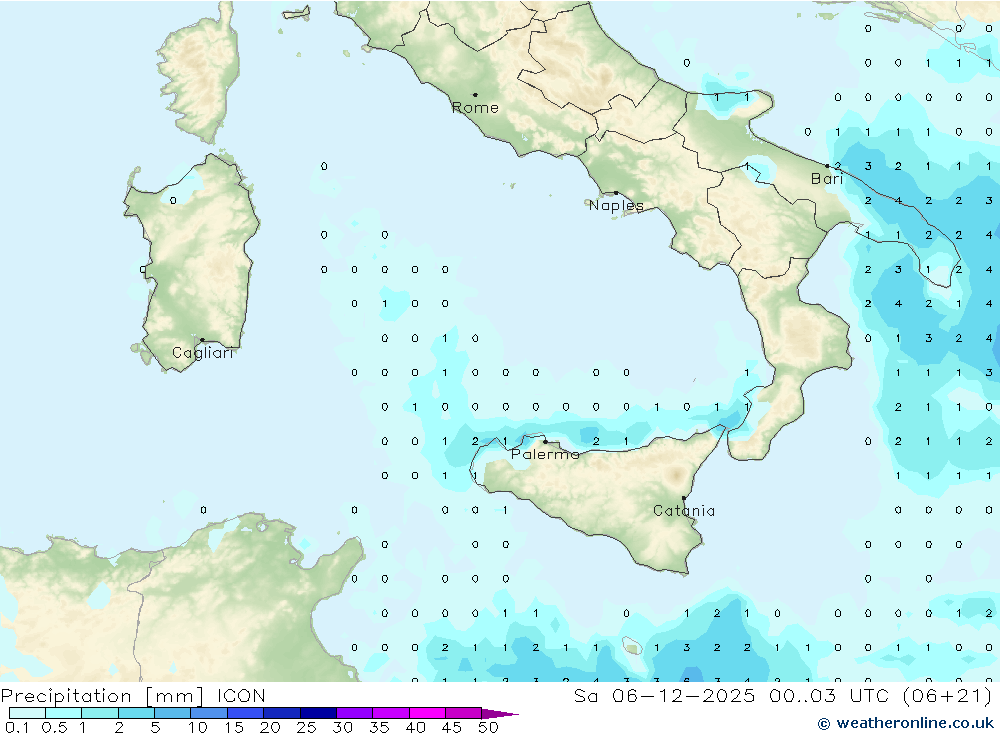Image resolution: width=1000 pixels, height=733 pixels.
Task: Select the 20–25 mm legend swatch
Action: coord(282,713)
